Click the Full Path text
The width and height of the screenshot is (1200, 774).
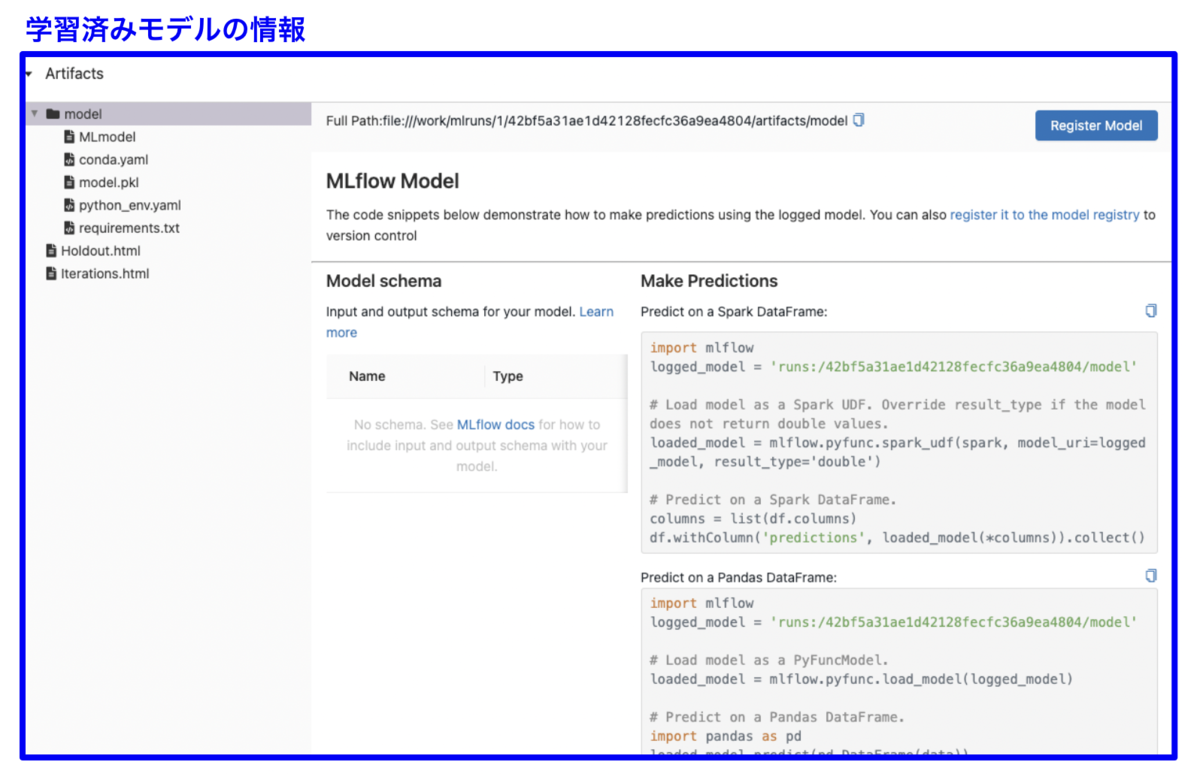point(587,121)
